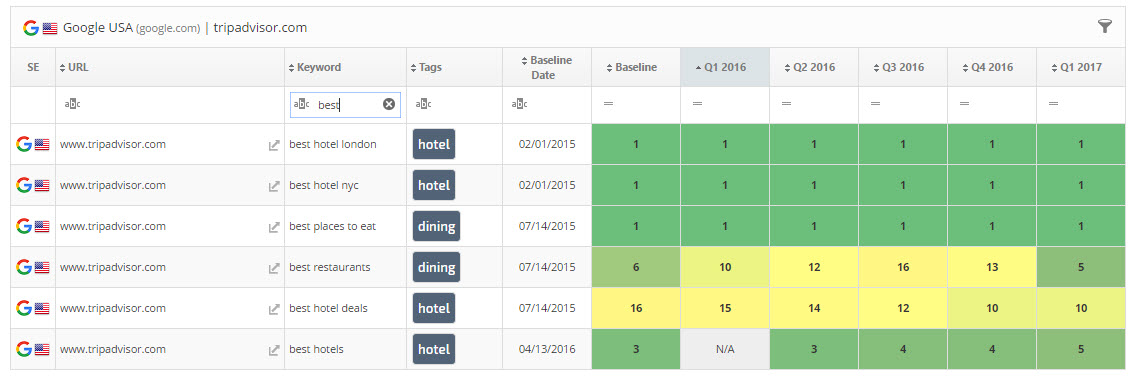The height and width of the screenshot is (376, 1133).
Task: Open Q2 2016 equals filter operator
Action: pos(786,104)
